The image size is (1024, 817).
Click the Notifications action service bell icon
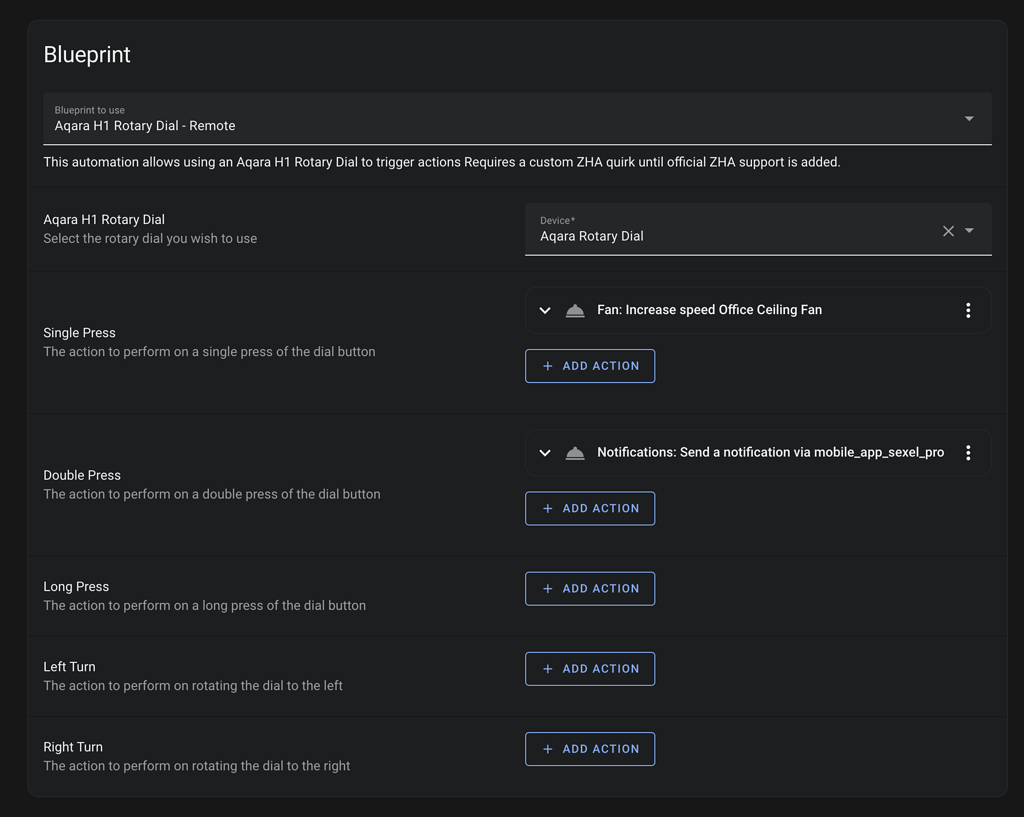coord(575,453)
